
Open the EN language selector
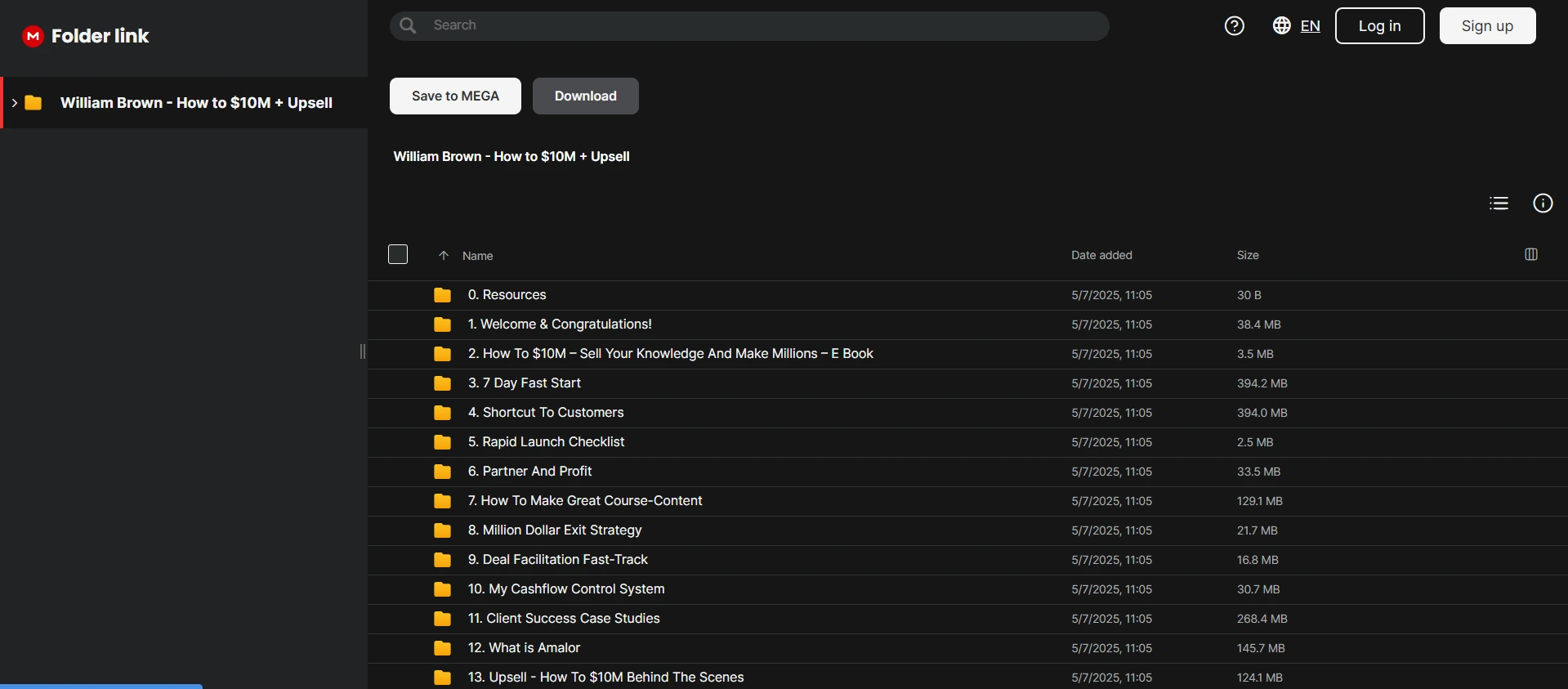(1310, 26)
